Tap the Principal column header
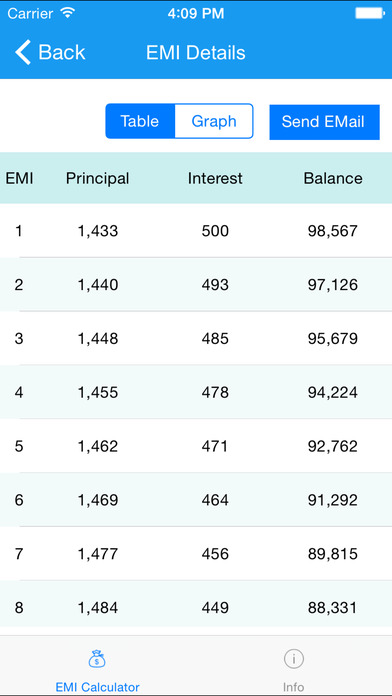Screen dimensions: 392x696 [x=98, y=178]
